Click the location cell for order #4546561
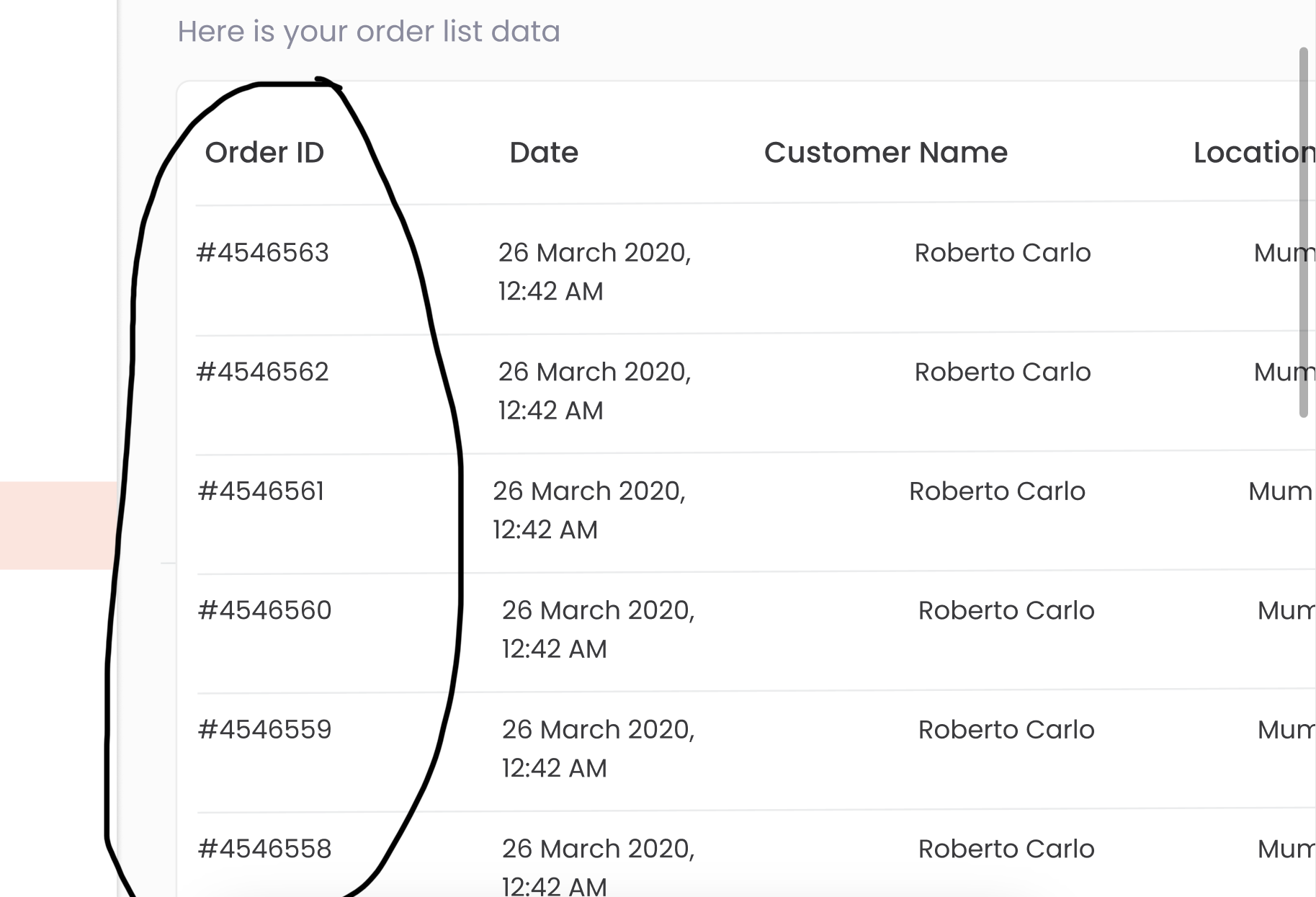Image resolution: width=1316 pixels, height=897 pixels. [x=1281, y=491]
